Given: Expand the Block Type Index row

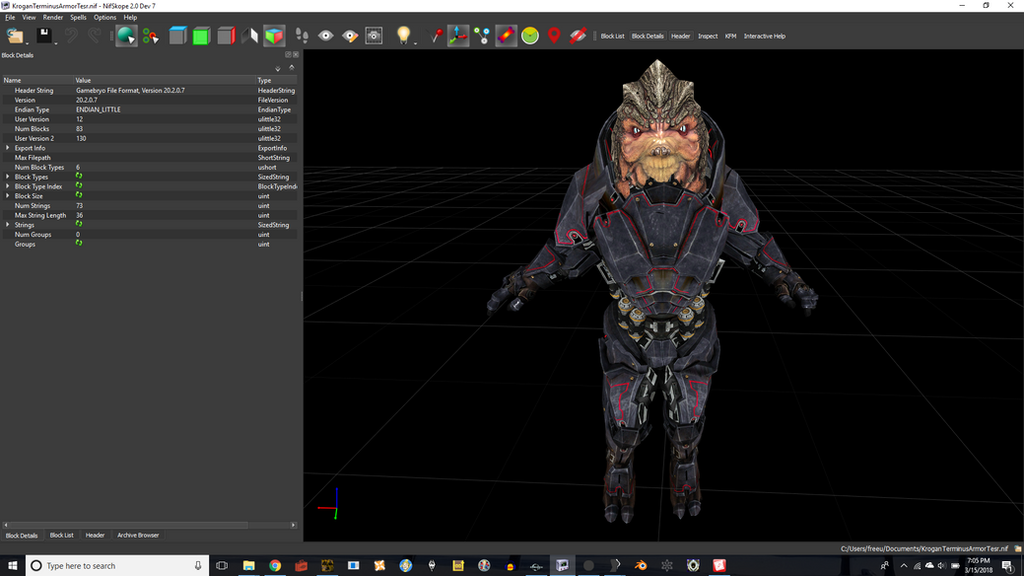Looking at the screenshot, I should pyautogui.click(x=7, y=186).
